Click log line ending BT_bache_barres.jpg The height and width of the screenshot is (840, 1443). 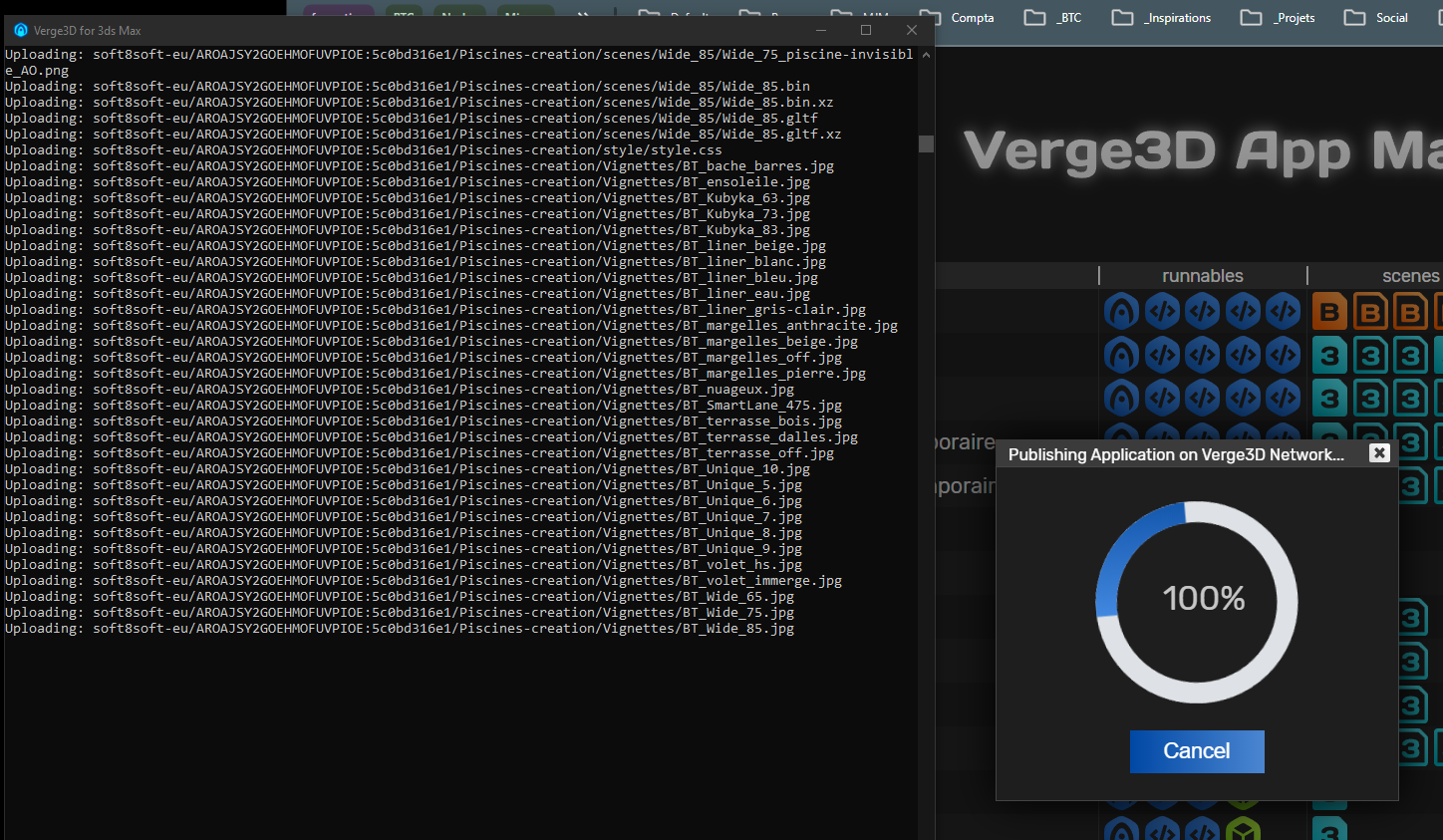(420, 165)
